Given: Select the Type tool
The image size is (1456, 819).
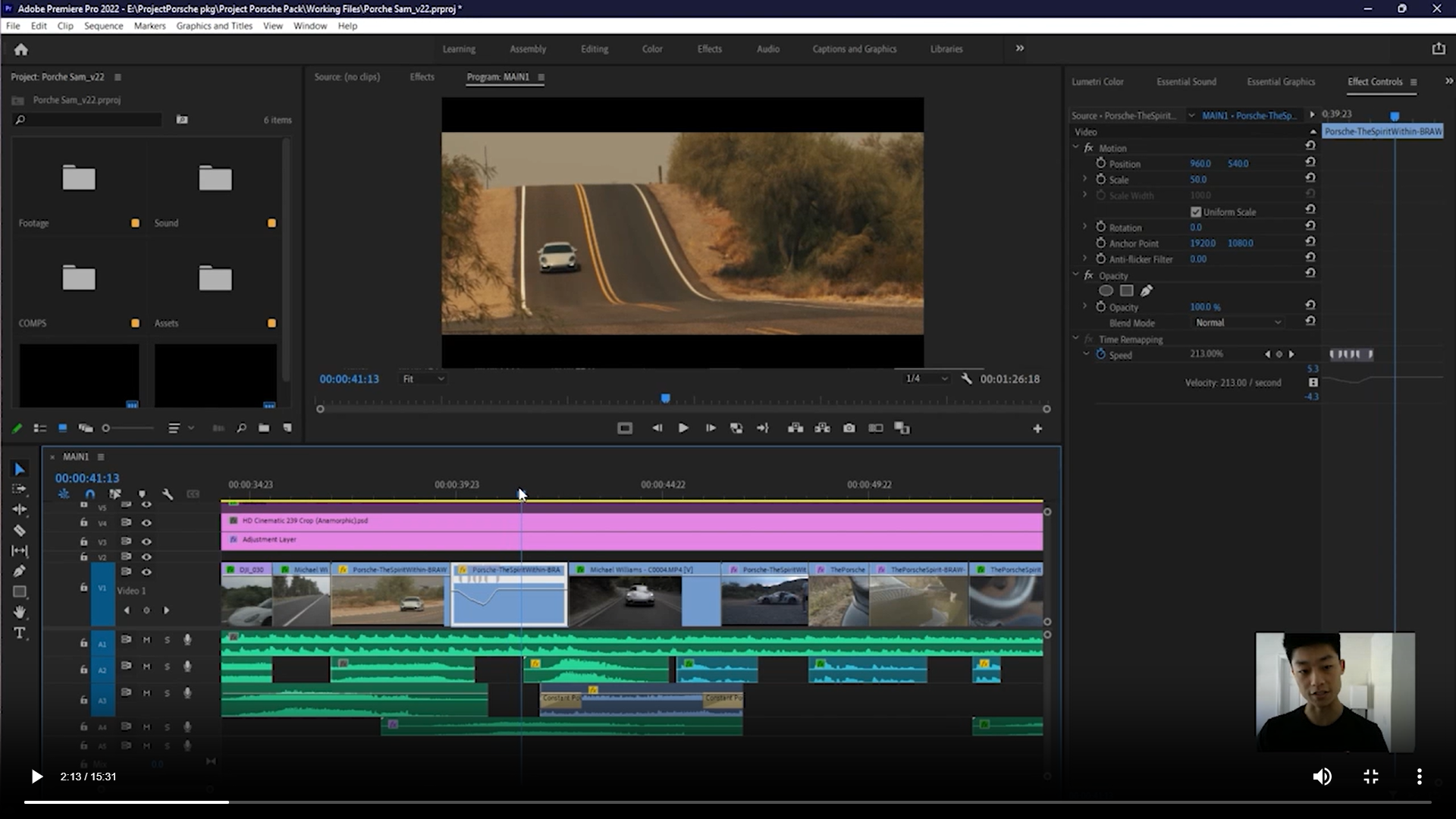Looking at the screenshot, I should [20, 633].
